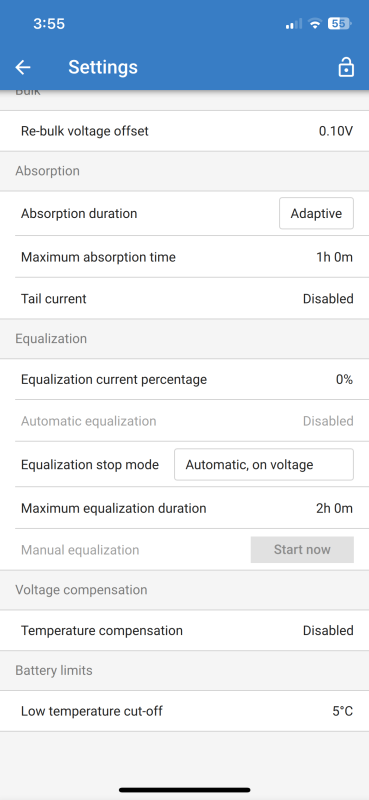
Task: Tap the cellular signal bars icon
Action: (293, 24)
